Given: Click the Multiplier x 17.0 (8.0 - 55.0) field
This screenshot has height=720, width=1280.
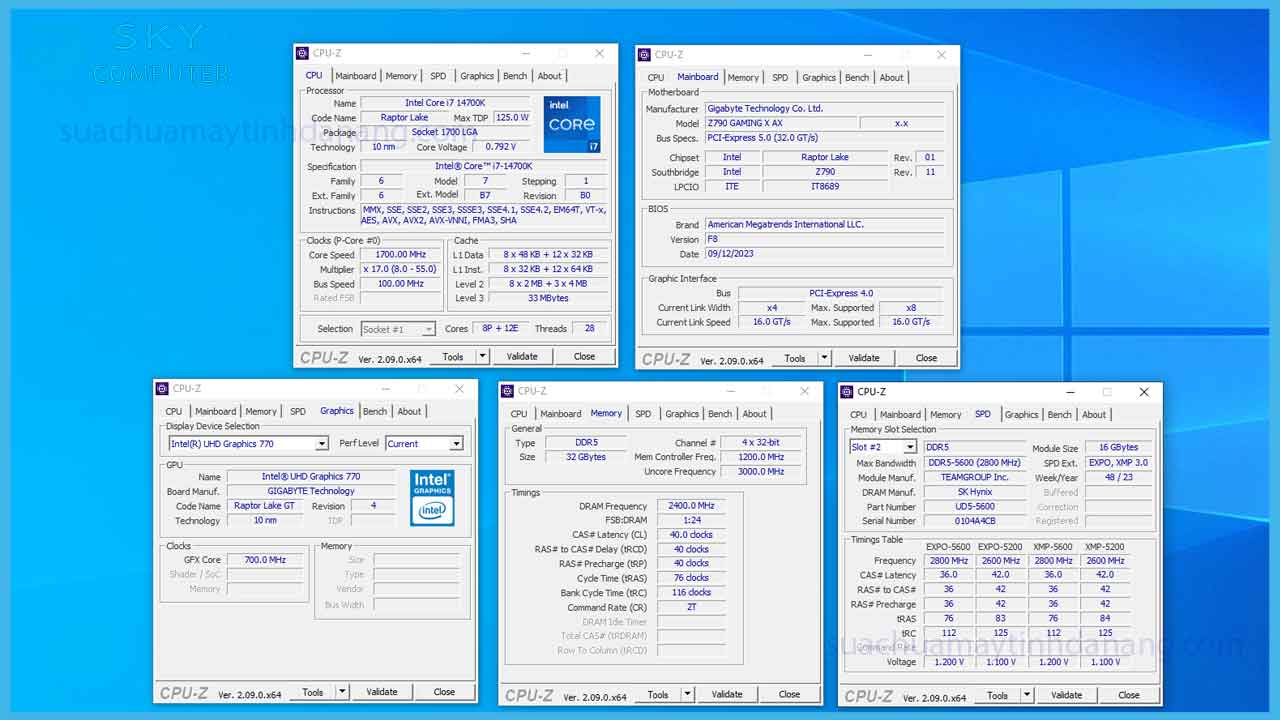Looking at the screenshot, I should click(399, 270).
